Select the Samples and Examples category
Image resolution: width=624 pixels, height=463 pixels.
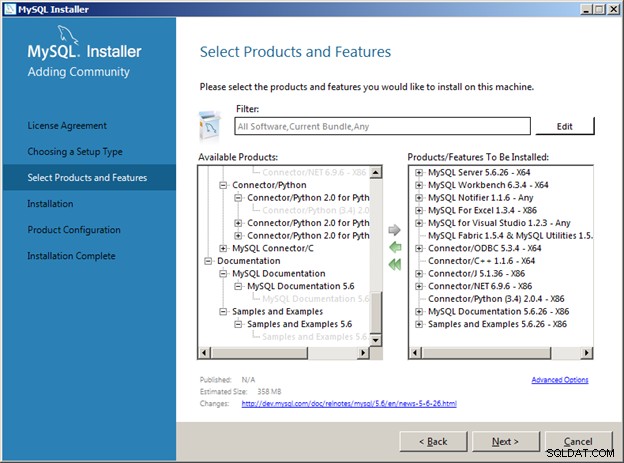[x=277, y=312]
